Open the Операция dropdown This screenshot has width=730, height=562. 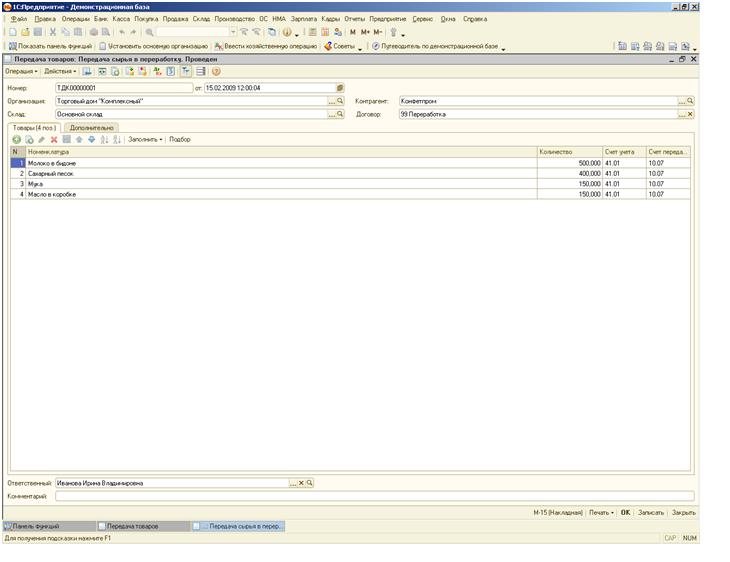click(21, 71)
